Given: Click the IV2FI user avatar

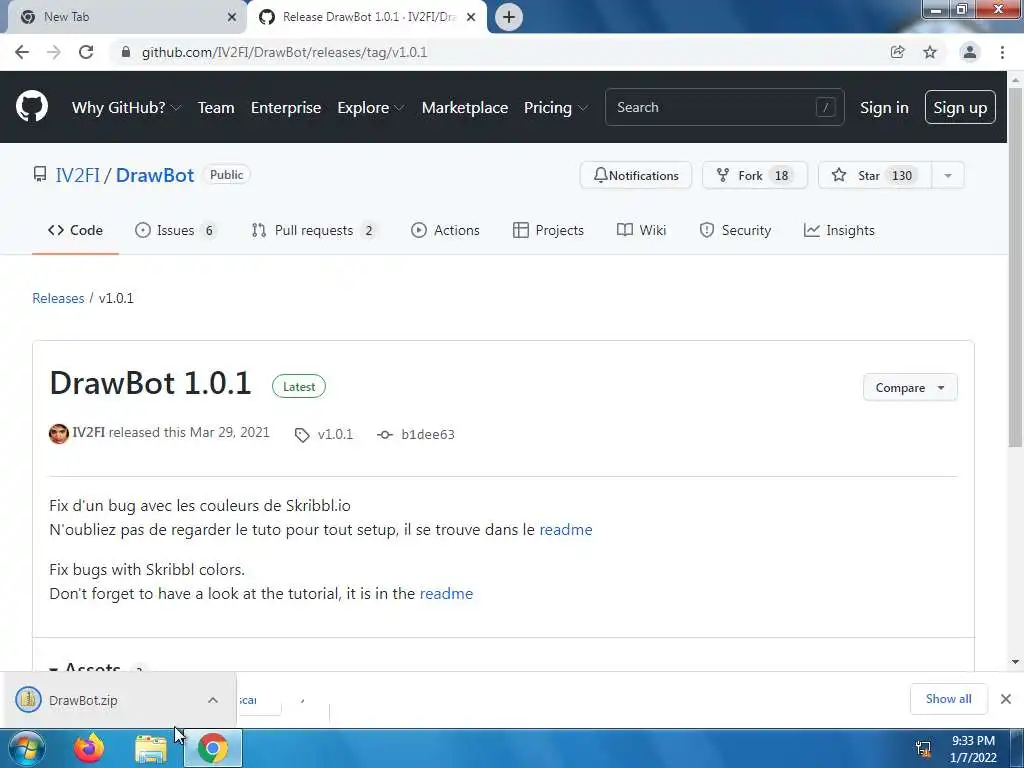Looking at the screenshot, I should point(59,434).
